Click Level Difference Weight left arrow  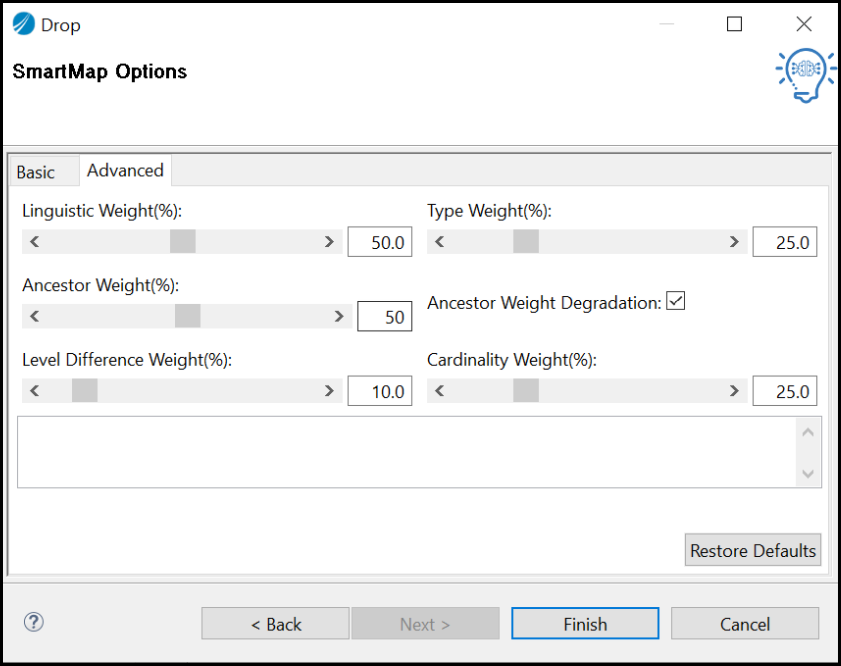[x=35, y=391]
